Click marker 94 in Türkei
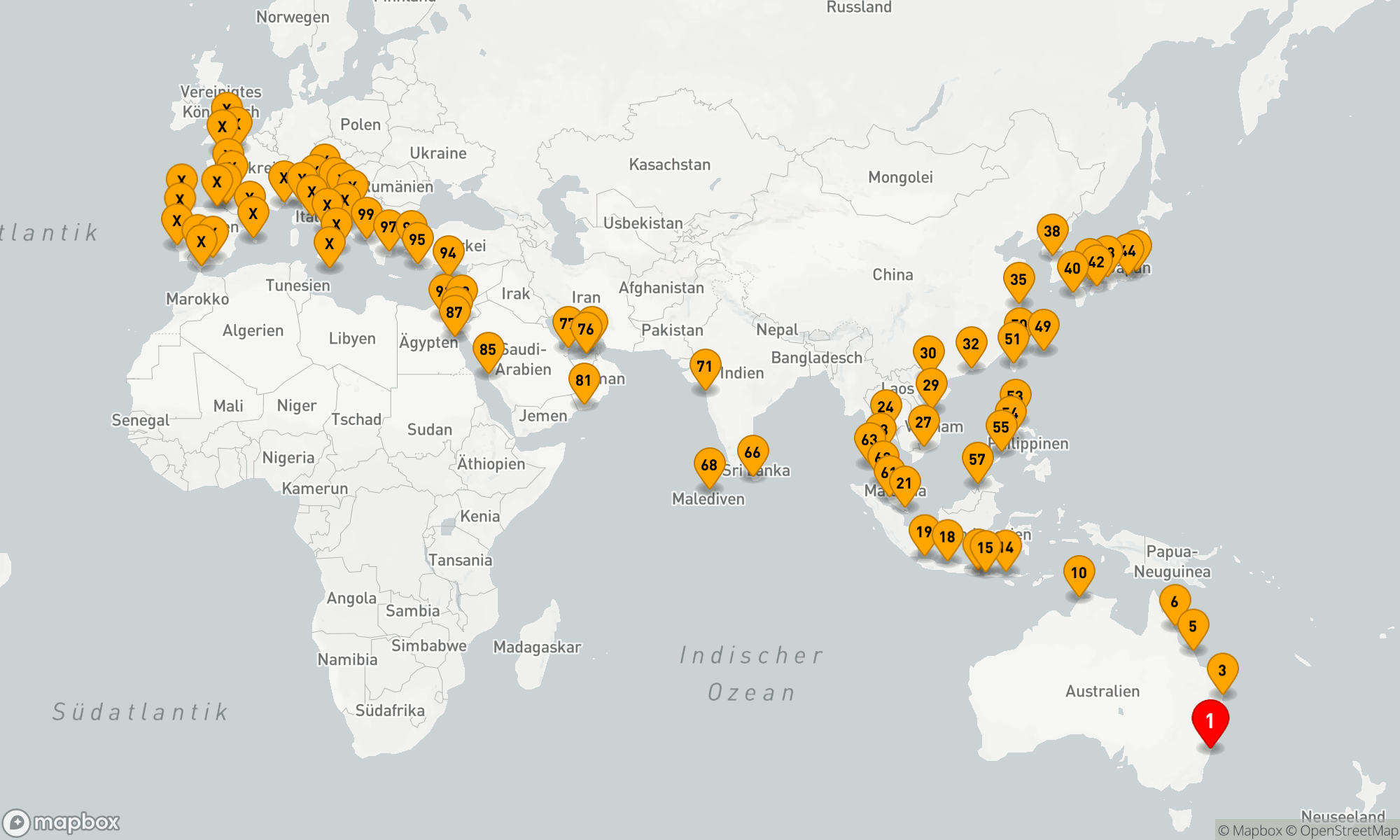 (448, 253)
